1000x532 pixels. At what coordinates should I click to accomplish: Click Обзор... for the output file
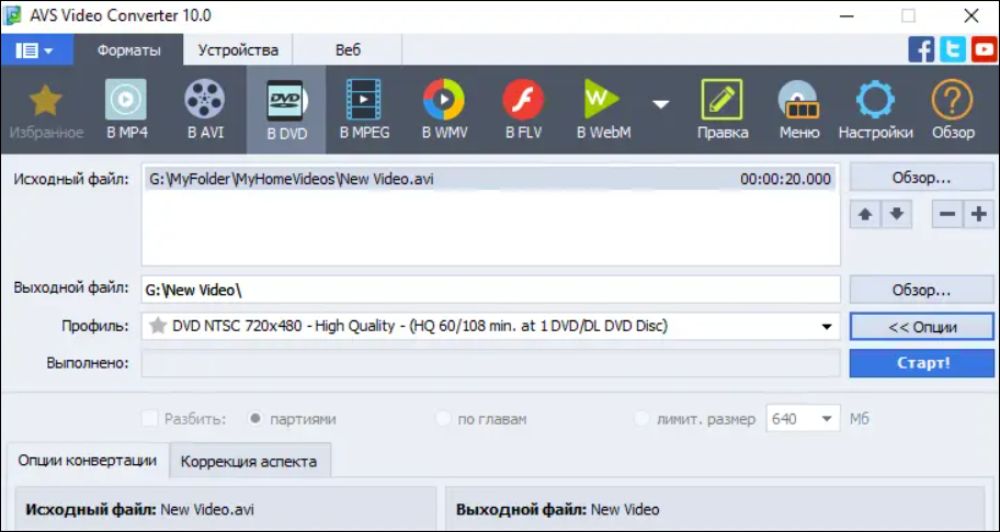[922, 290]
